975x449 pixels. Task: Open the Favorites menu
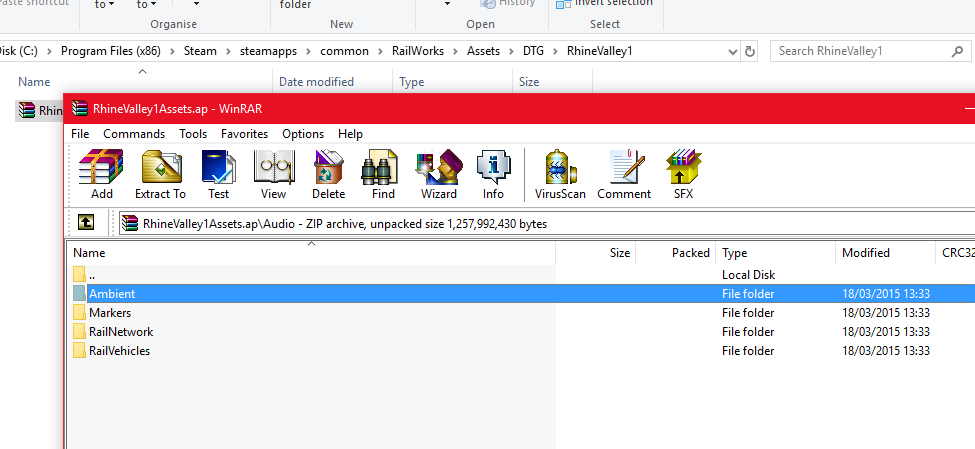point(244,134)
